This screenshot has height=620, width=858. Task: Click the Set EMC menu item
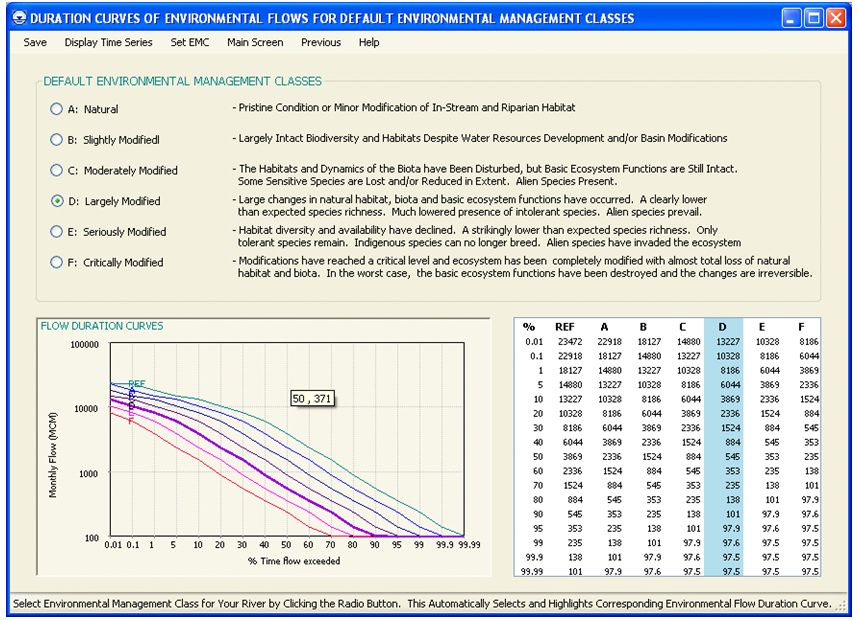click(x=190, y=42)
